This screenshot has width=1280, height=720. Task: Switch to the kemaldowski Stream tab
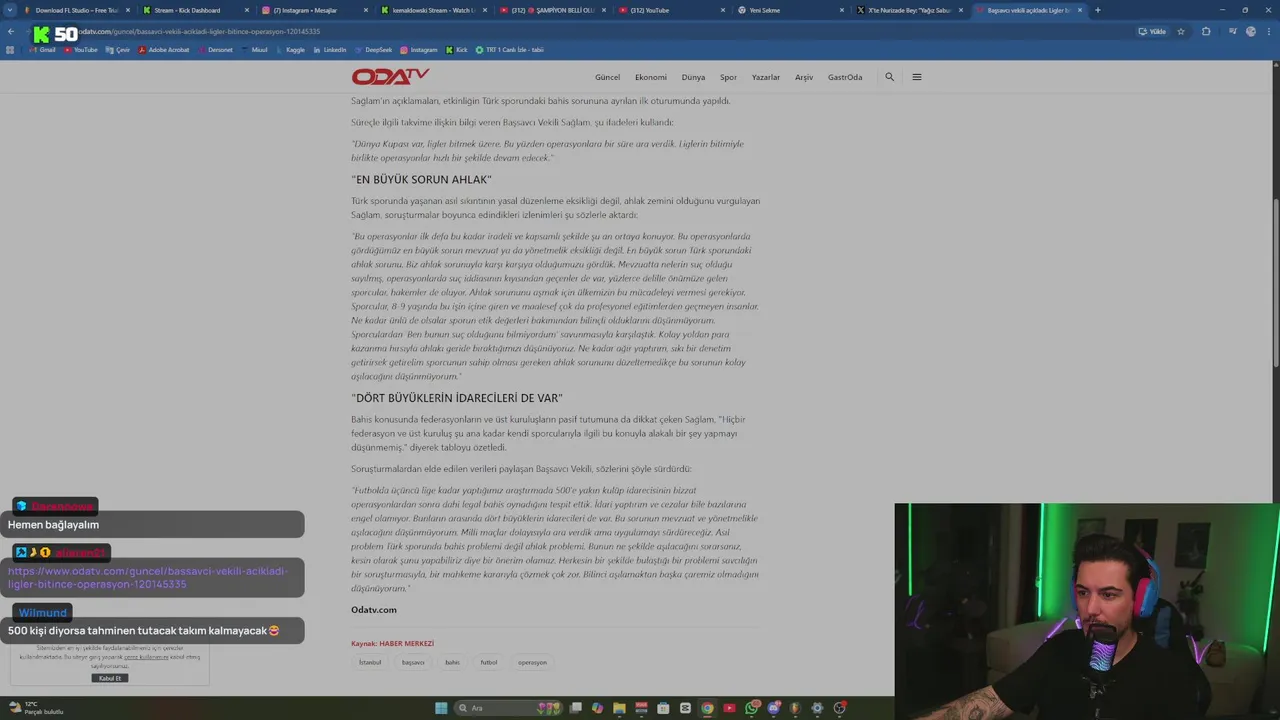(x=434, y=10)
